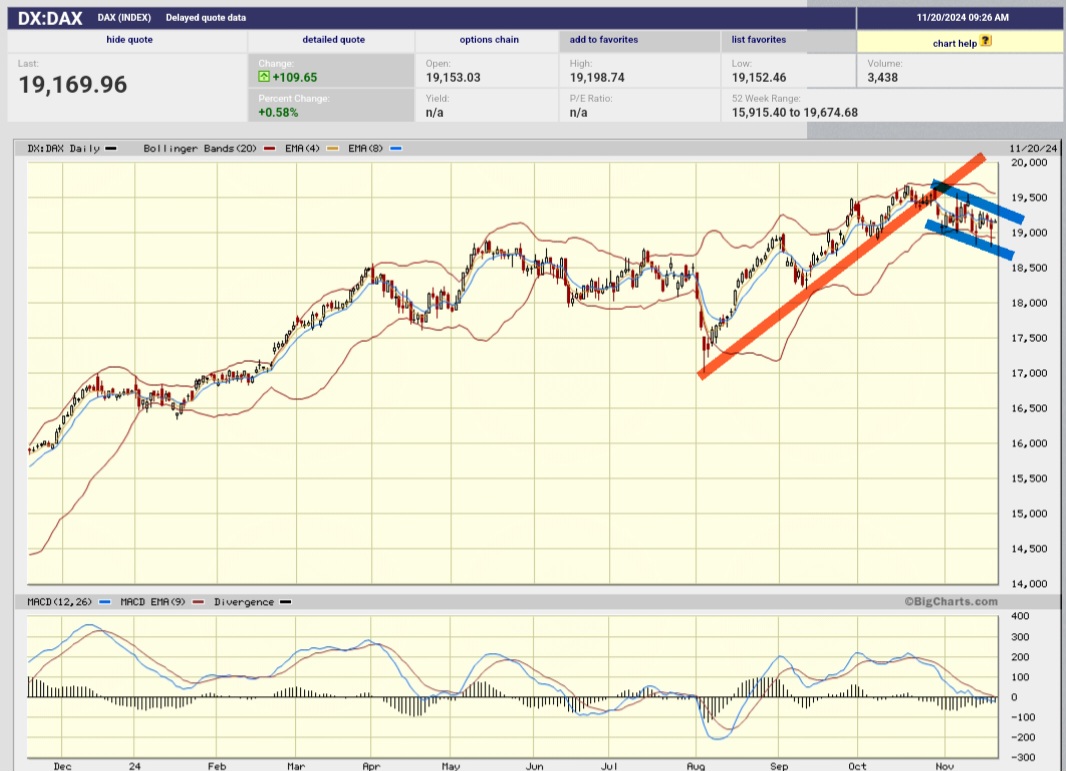Open the detailed quote view

333,40
